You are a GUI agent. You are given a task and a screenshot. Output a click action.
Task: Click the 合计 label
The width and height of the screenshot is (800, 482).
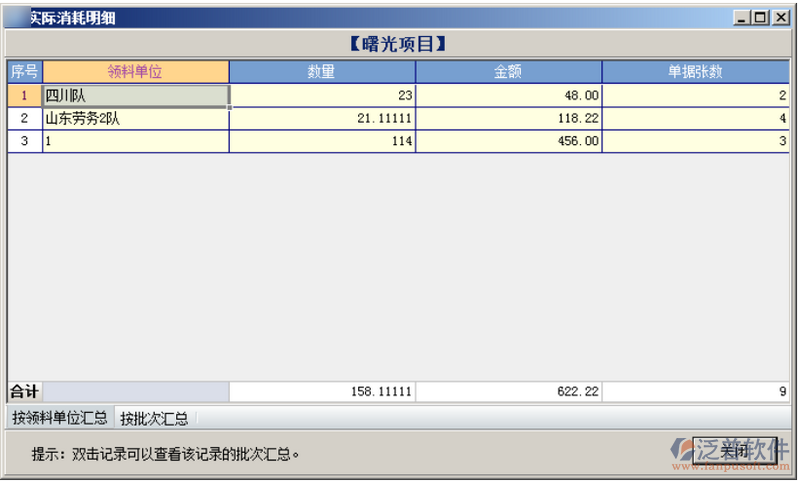pyautogui.click(x=24, y=392)
